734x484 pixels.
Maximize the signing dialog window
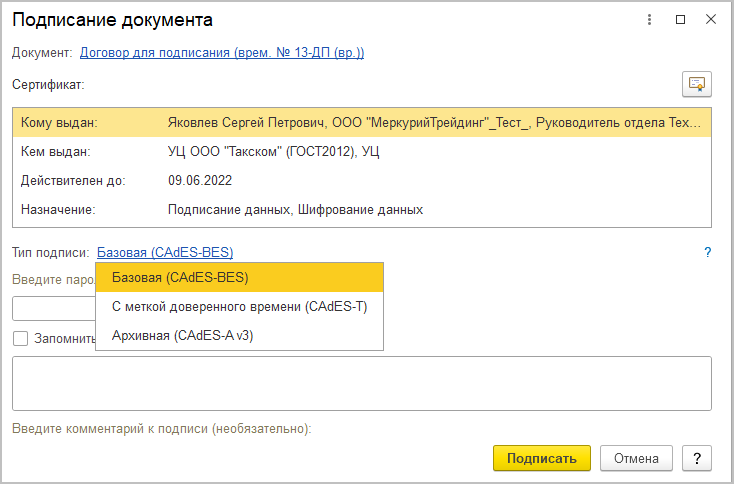click(x=680, y=20)
